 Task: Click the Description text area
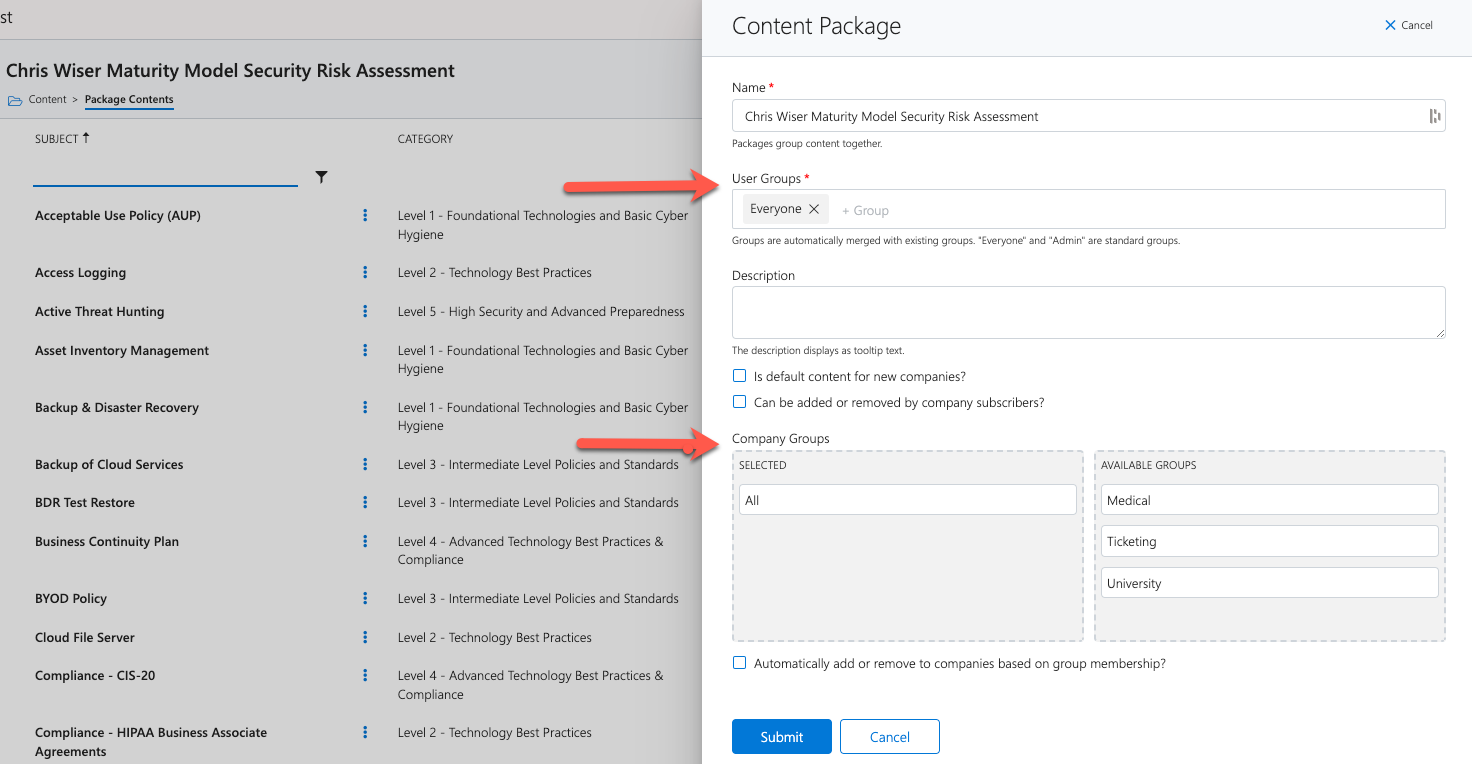[1089, 312]
